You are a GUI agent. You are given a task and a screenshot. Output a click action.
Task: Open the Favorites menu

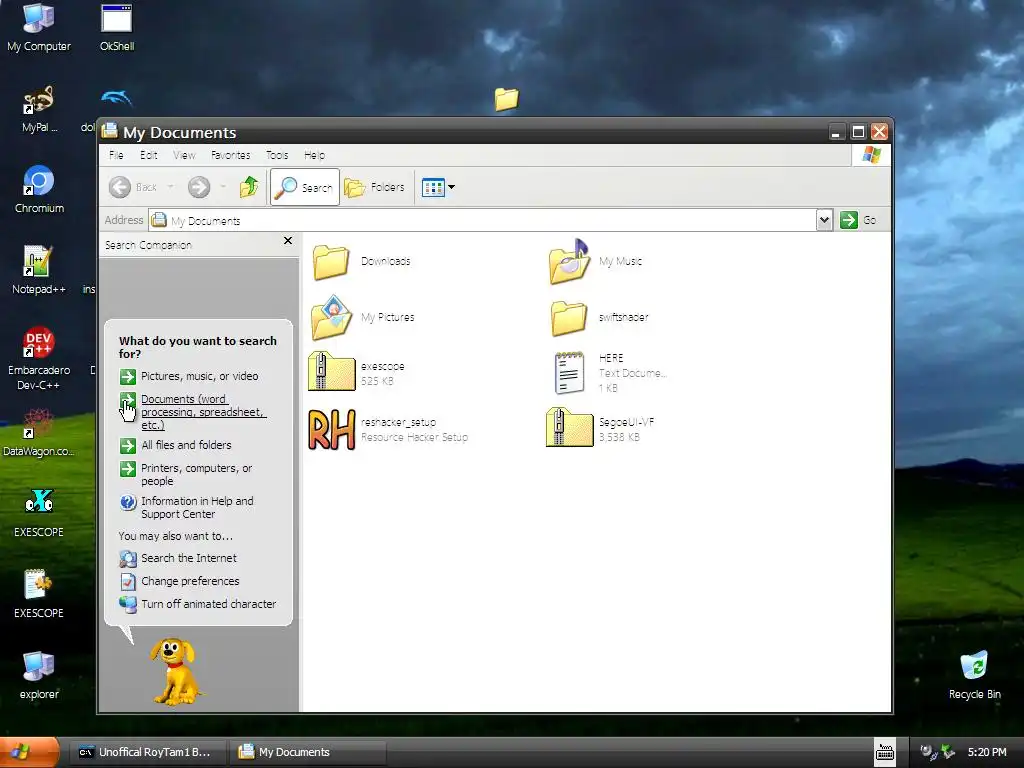coord(231,155)
